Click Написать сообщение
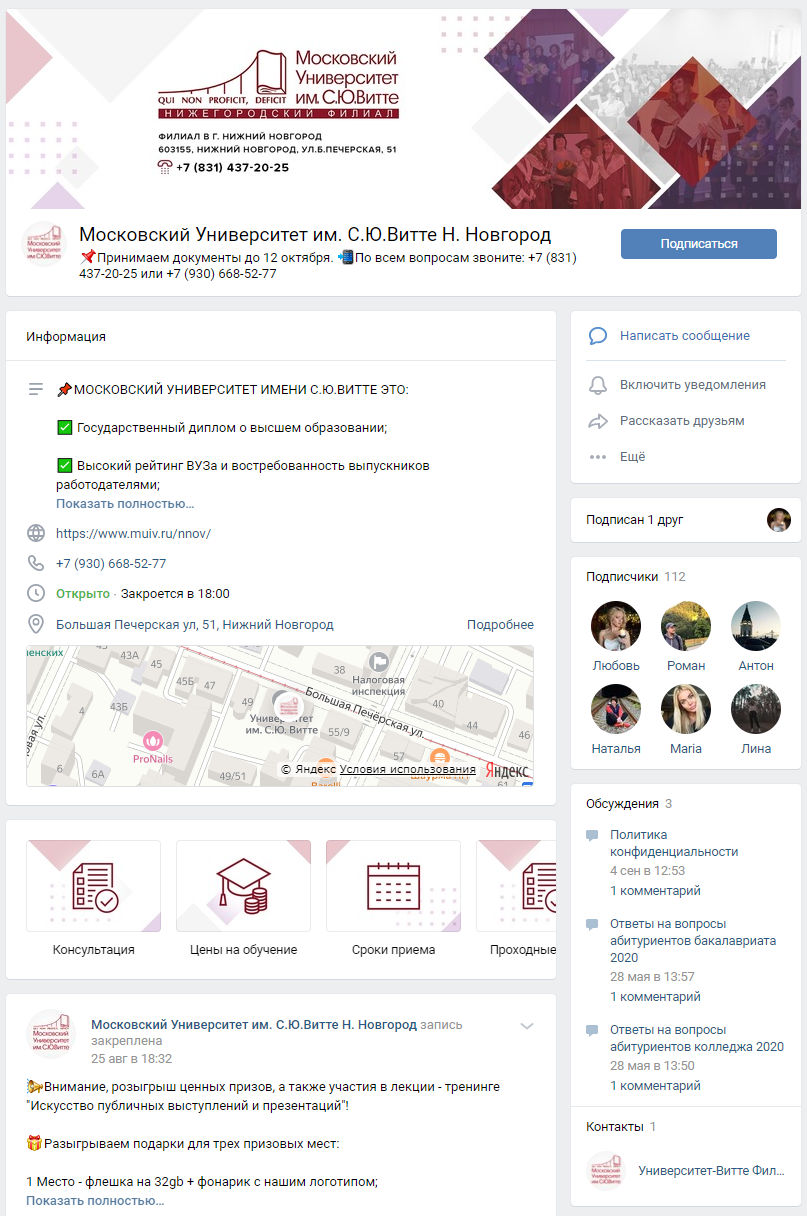This screenshot has width=807, height=1216. coord(685,336)
